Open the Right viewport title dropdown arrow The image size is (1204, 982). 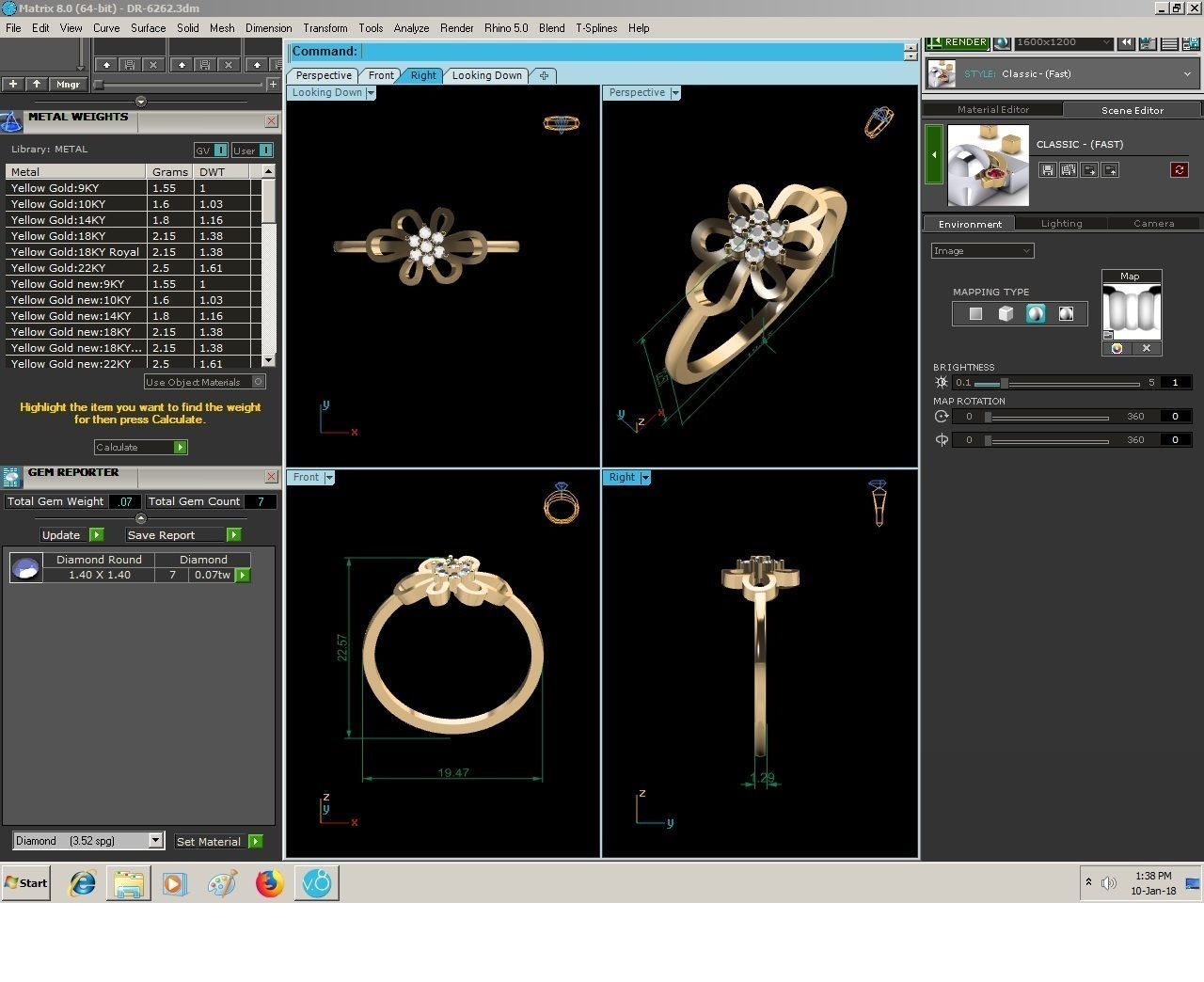644,478
